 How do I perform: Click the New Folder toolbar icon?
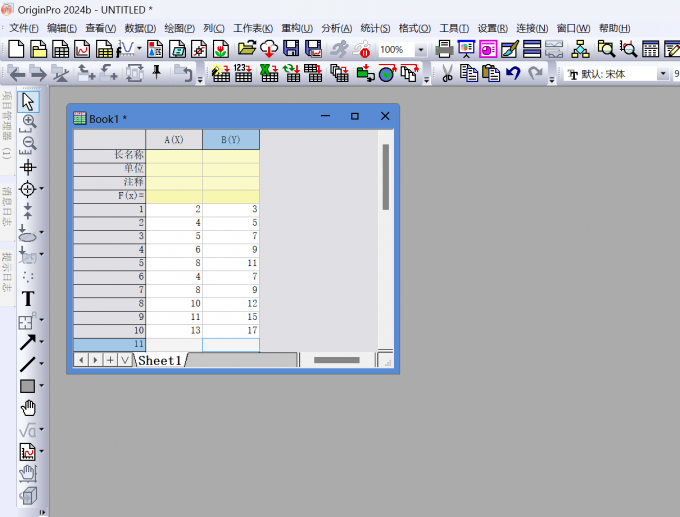pos(38,49)
